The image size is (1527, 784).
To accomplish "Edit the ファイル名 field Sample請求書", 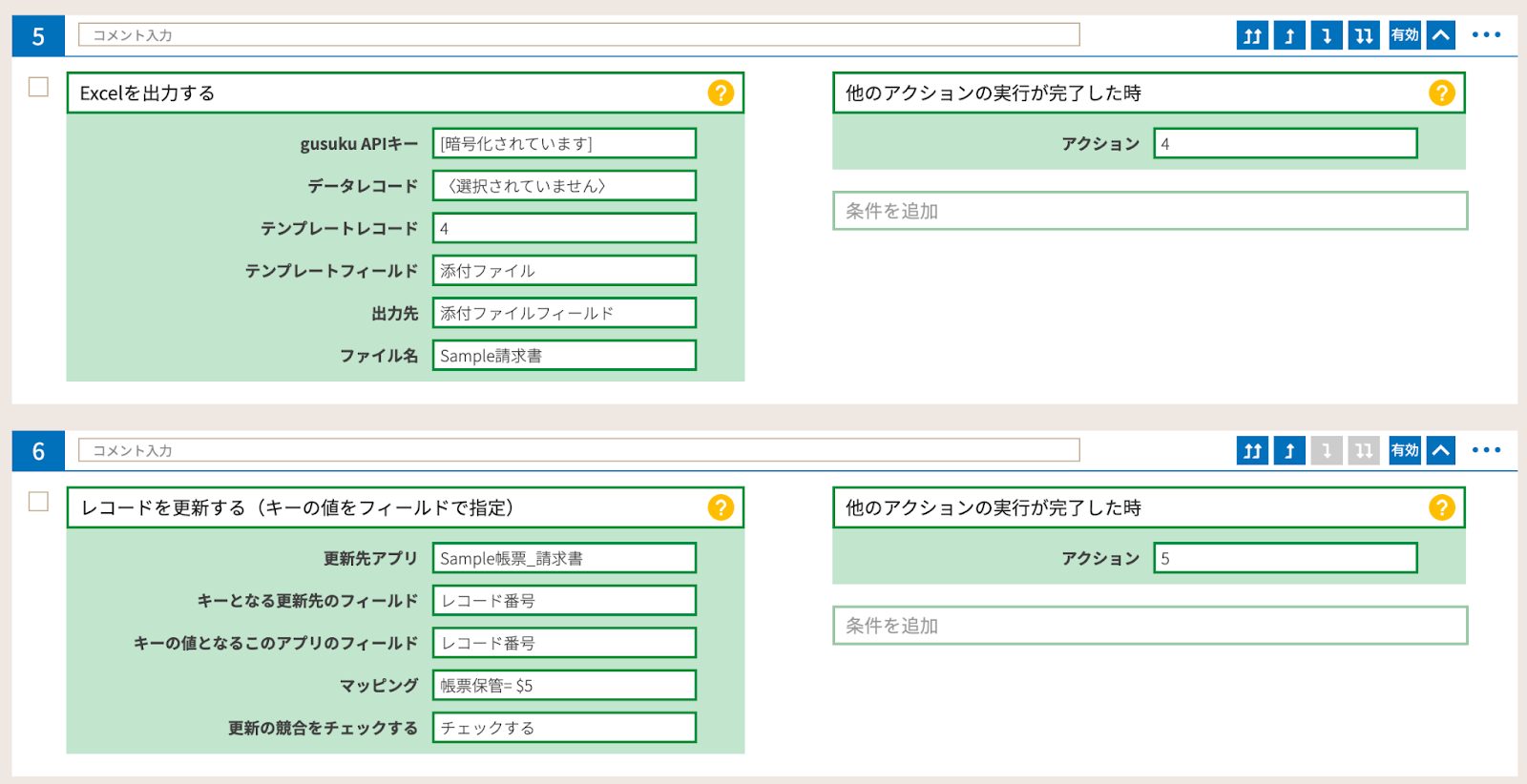I will pos(564,355).
